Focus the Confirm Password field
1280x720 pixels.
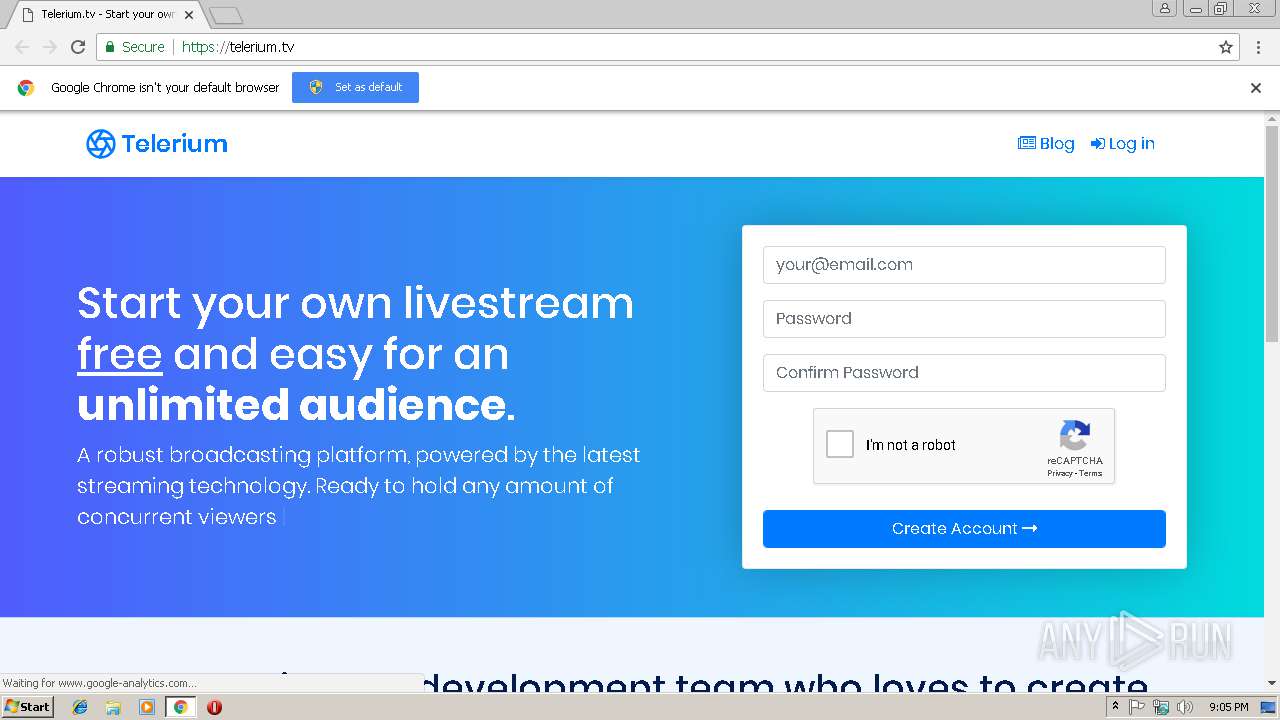pos(964,373)
